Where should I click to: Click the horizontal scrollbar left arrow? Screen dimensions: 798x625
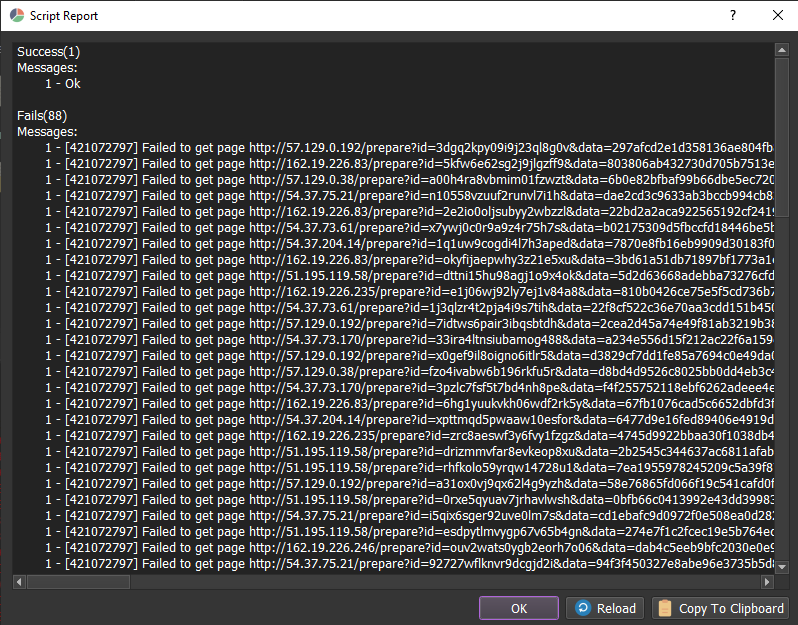pos(19,581)
